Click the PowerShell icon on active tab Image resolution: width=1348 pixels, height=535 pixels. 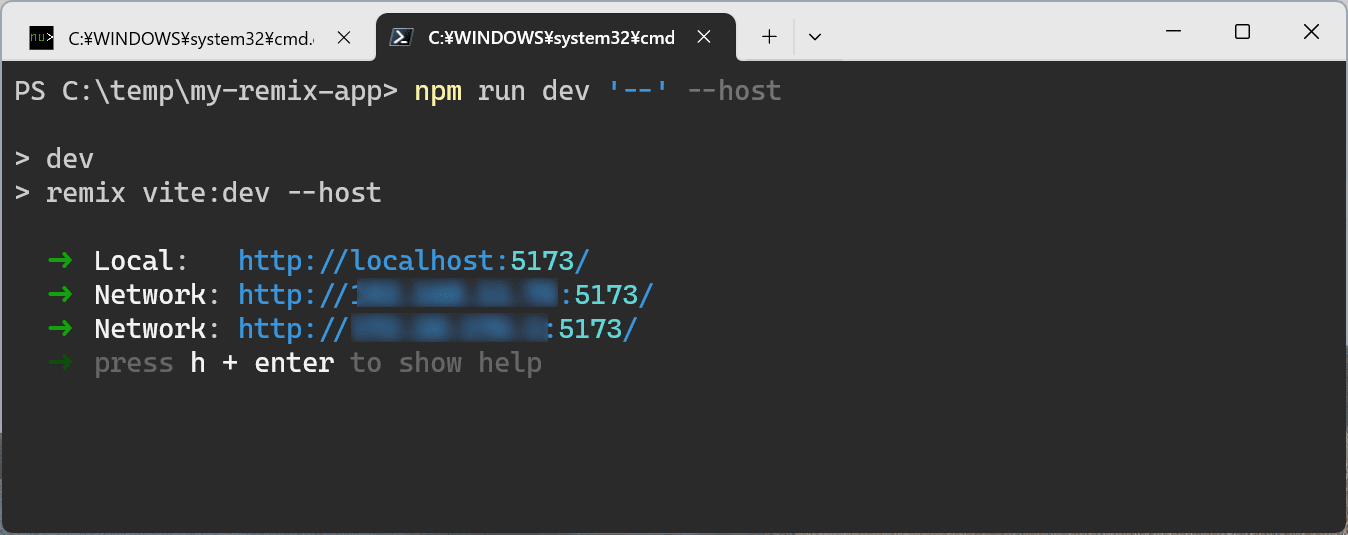[402, 38]
